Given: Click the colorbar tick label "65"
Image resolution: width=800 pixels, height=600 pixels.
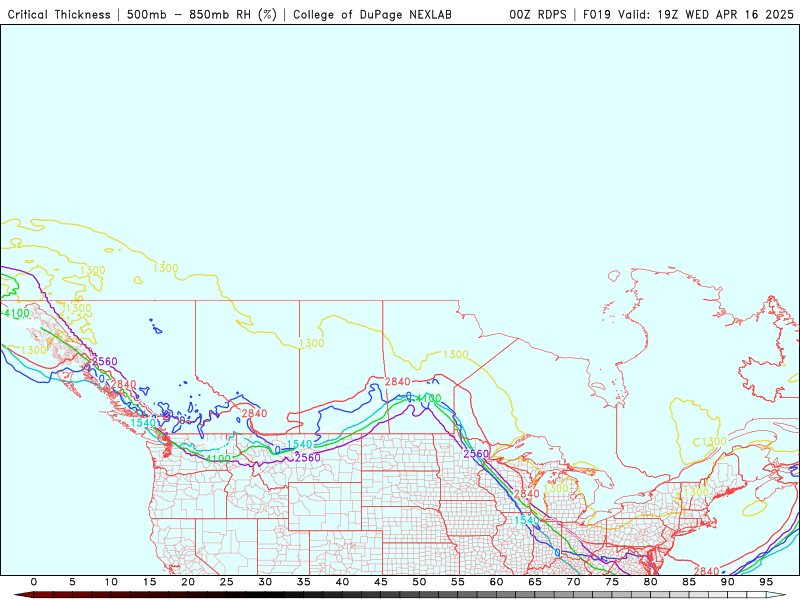Looking at the screenshot, I should coord(535,582).
